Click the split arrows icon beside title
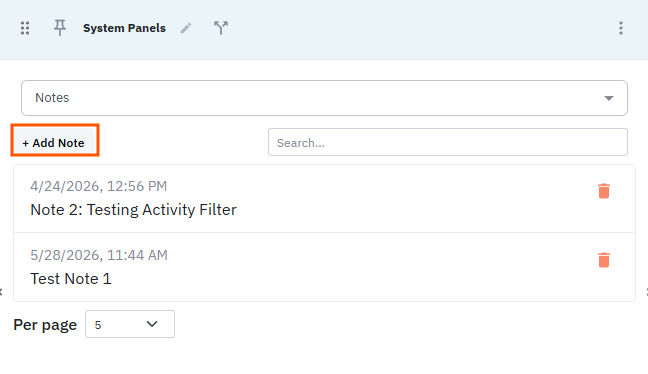The height and width of the screenshot is (374, 648). [221, 28]
